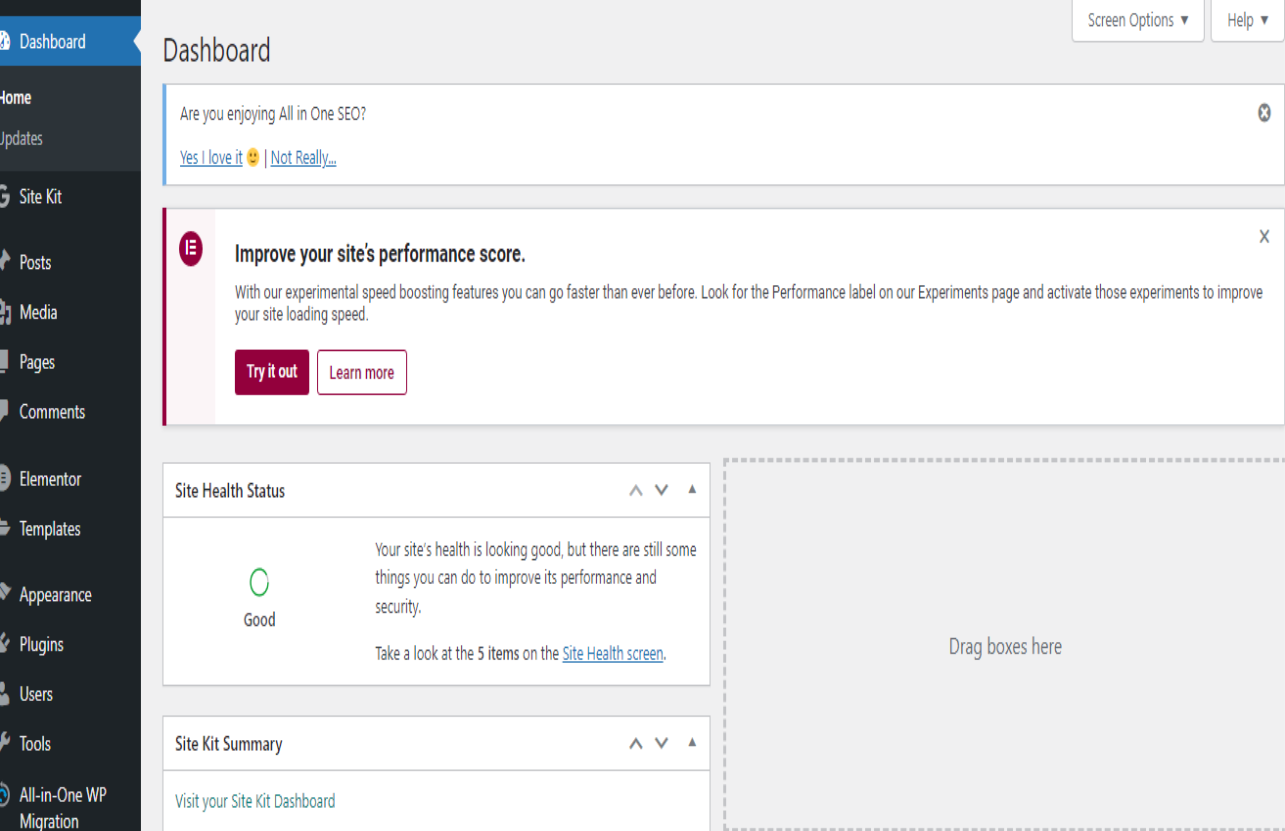Click the Posts pin icon
This screenshot has width=1285, height=831.
3,262
